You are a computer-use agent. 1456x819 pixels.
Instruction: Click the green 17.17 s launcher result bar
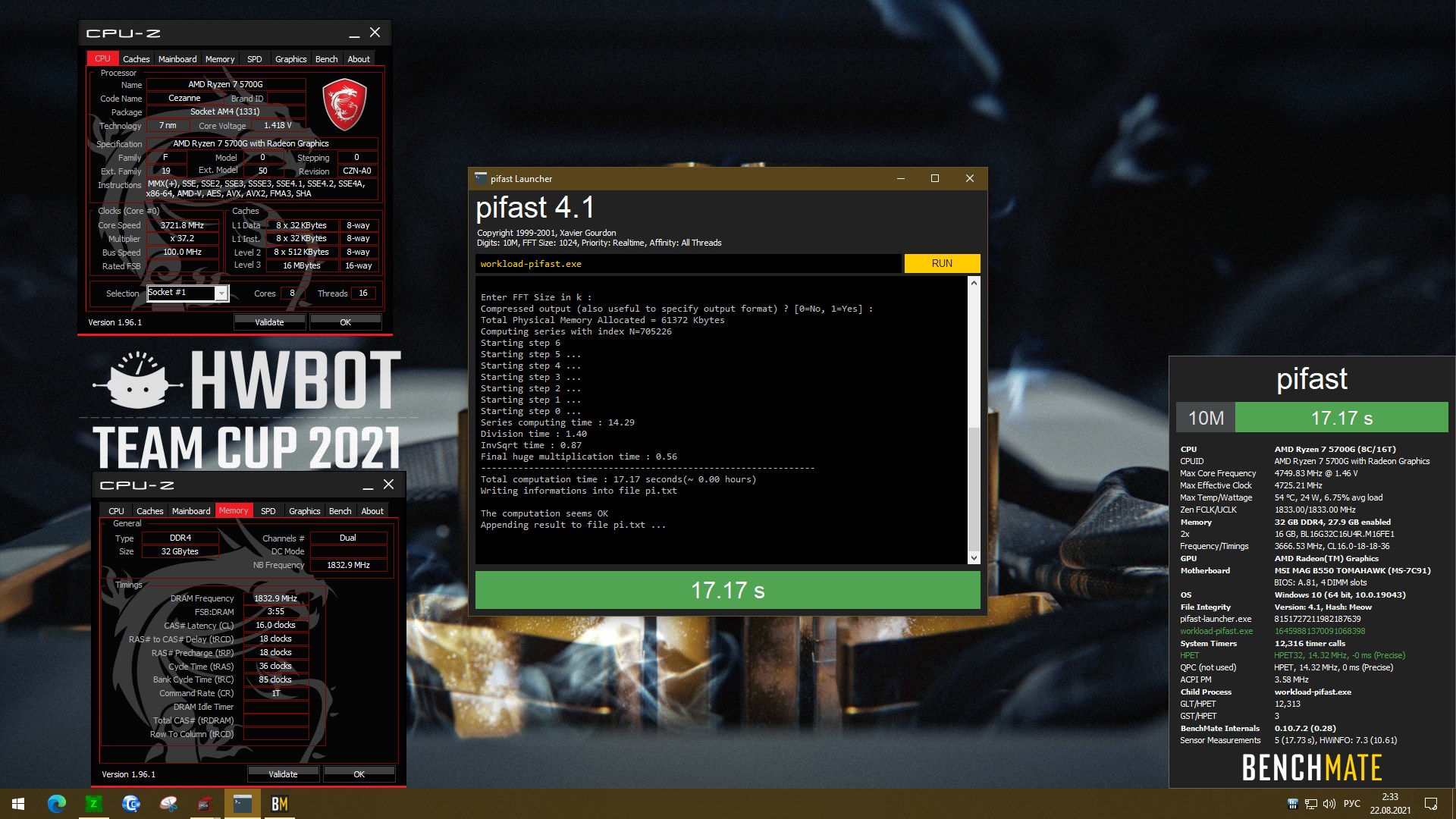(x=727, y=590)
